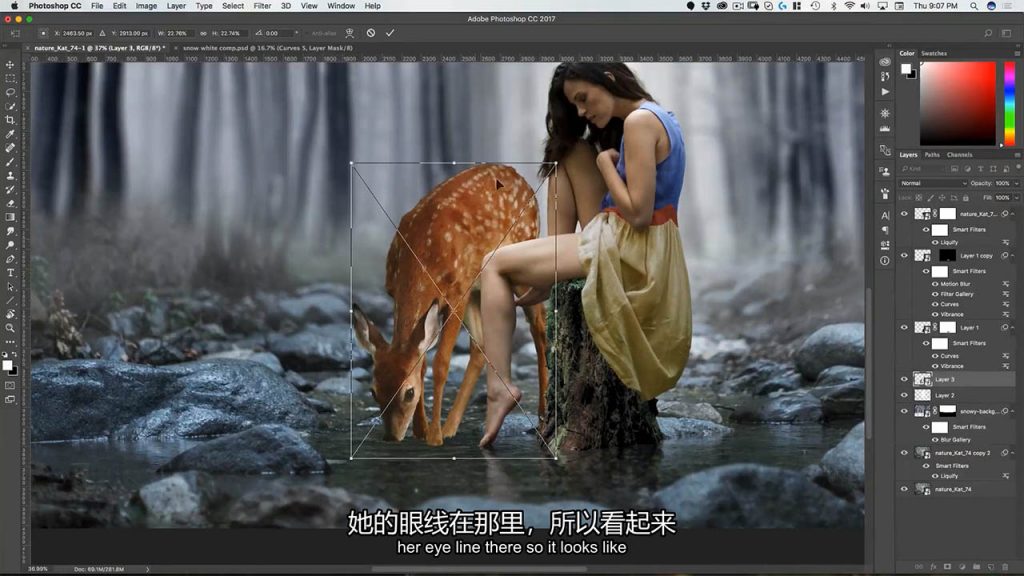This screenshot has width=1024, height=576.
Task: Select the Healing Brush tool
Action: point(10,148)
